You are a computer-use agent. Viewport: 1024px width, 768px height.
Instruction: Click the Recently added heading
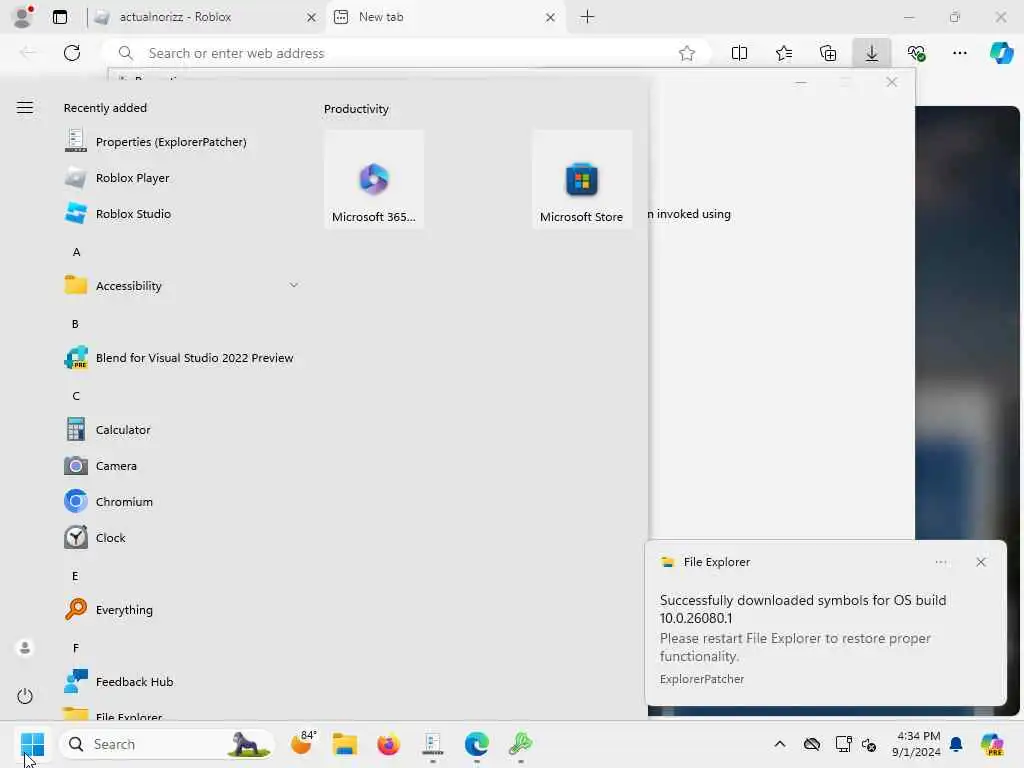pos(105,108)
